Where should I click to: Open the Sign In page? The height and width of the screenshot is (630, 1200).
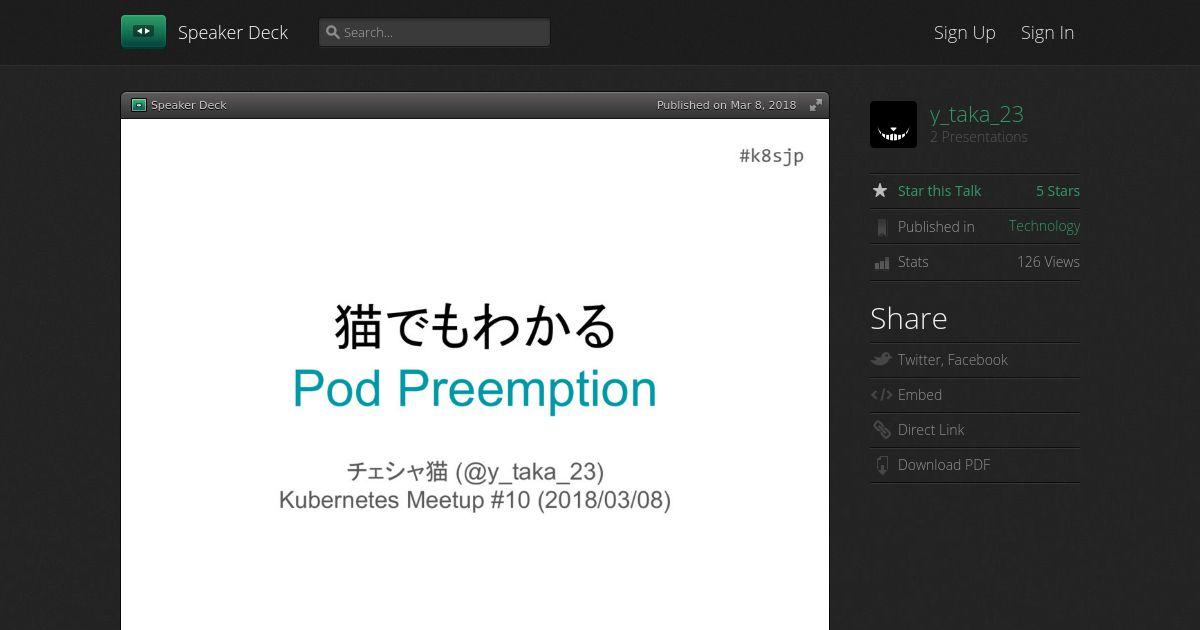pyautogui.click(x=1047, y=32)
